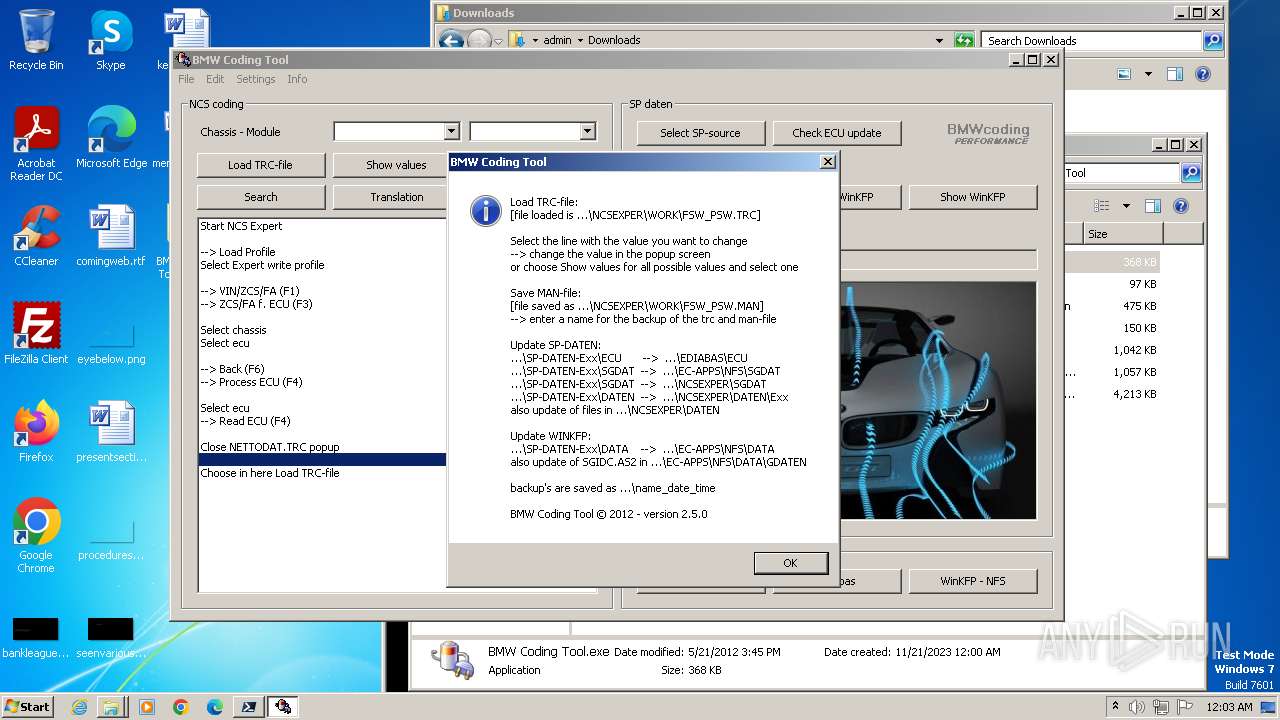Open the CCleaner desktop icon
The width and height of the screenshot is (1280, 720).
click(x=36, y=236)
